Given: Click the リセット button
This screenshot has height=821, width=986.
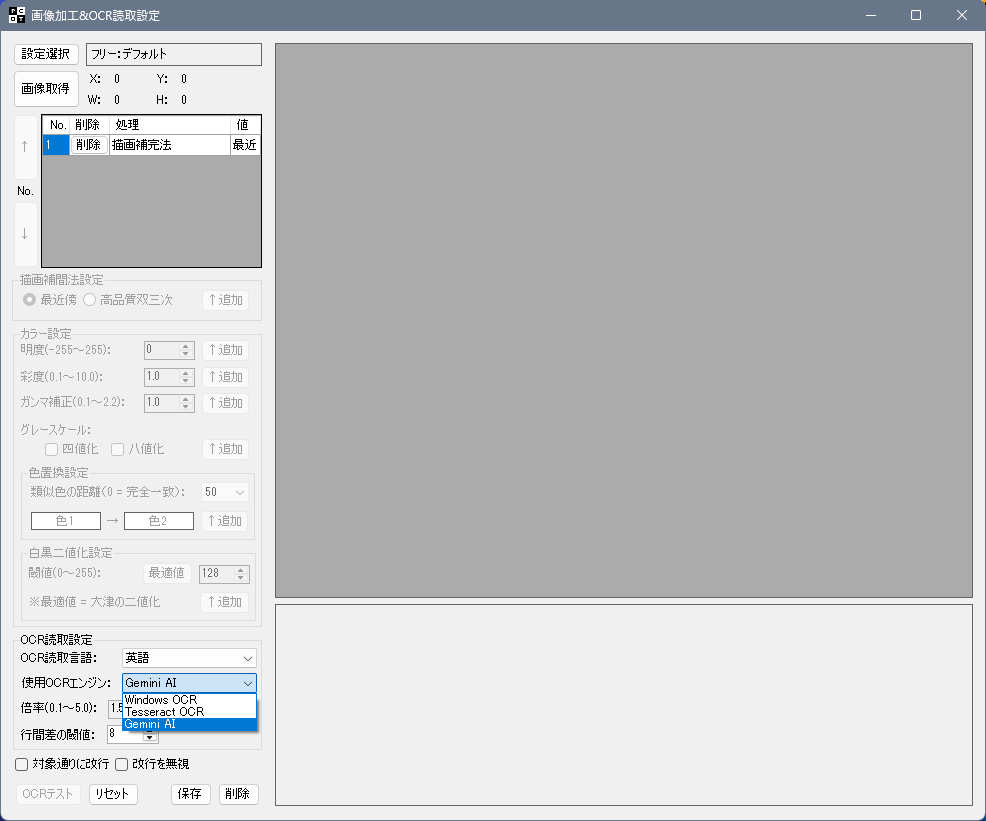Looking at the screenshot, I should [113, 794].
